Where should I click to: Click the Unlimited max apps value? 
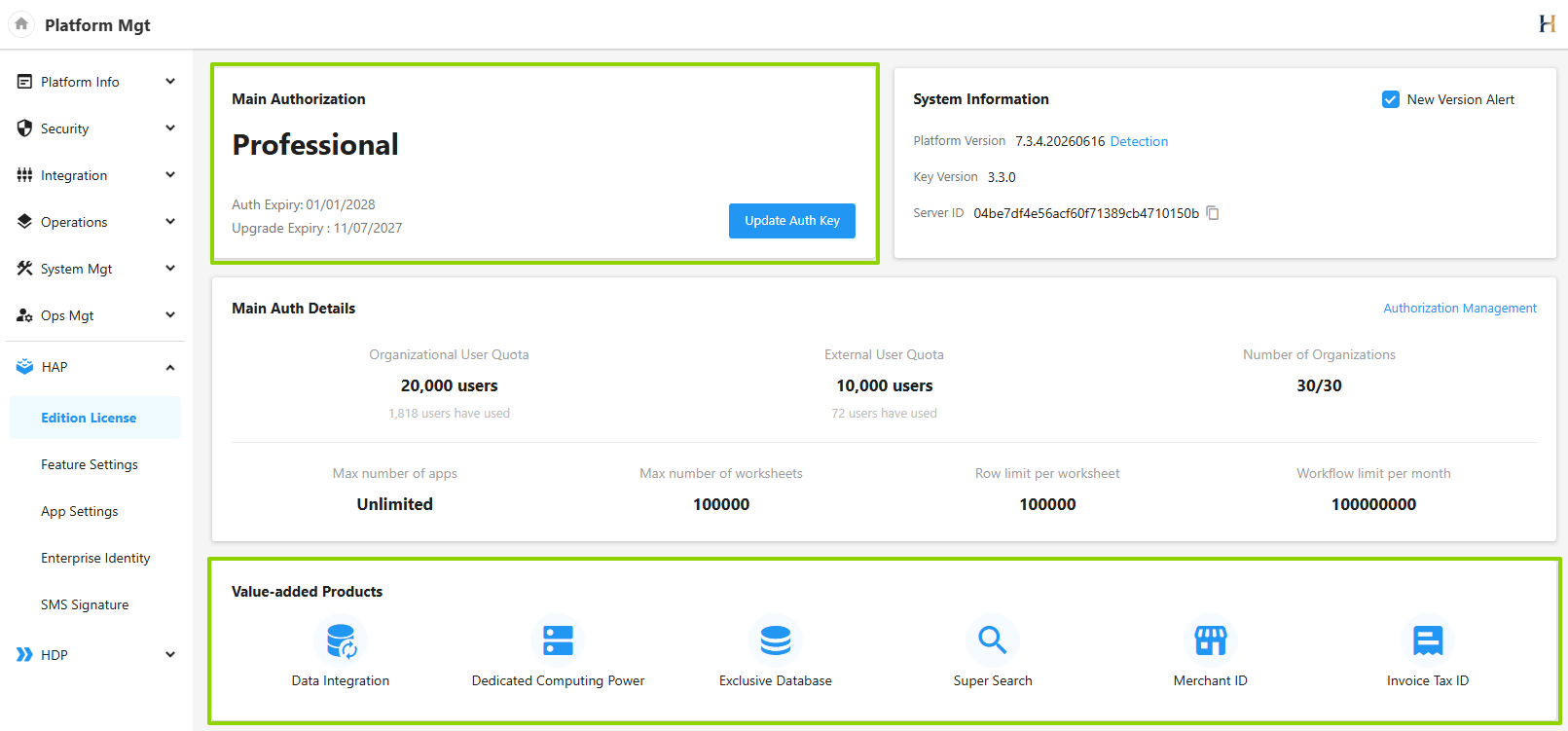(x=394, y=504)
